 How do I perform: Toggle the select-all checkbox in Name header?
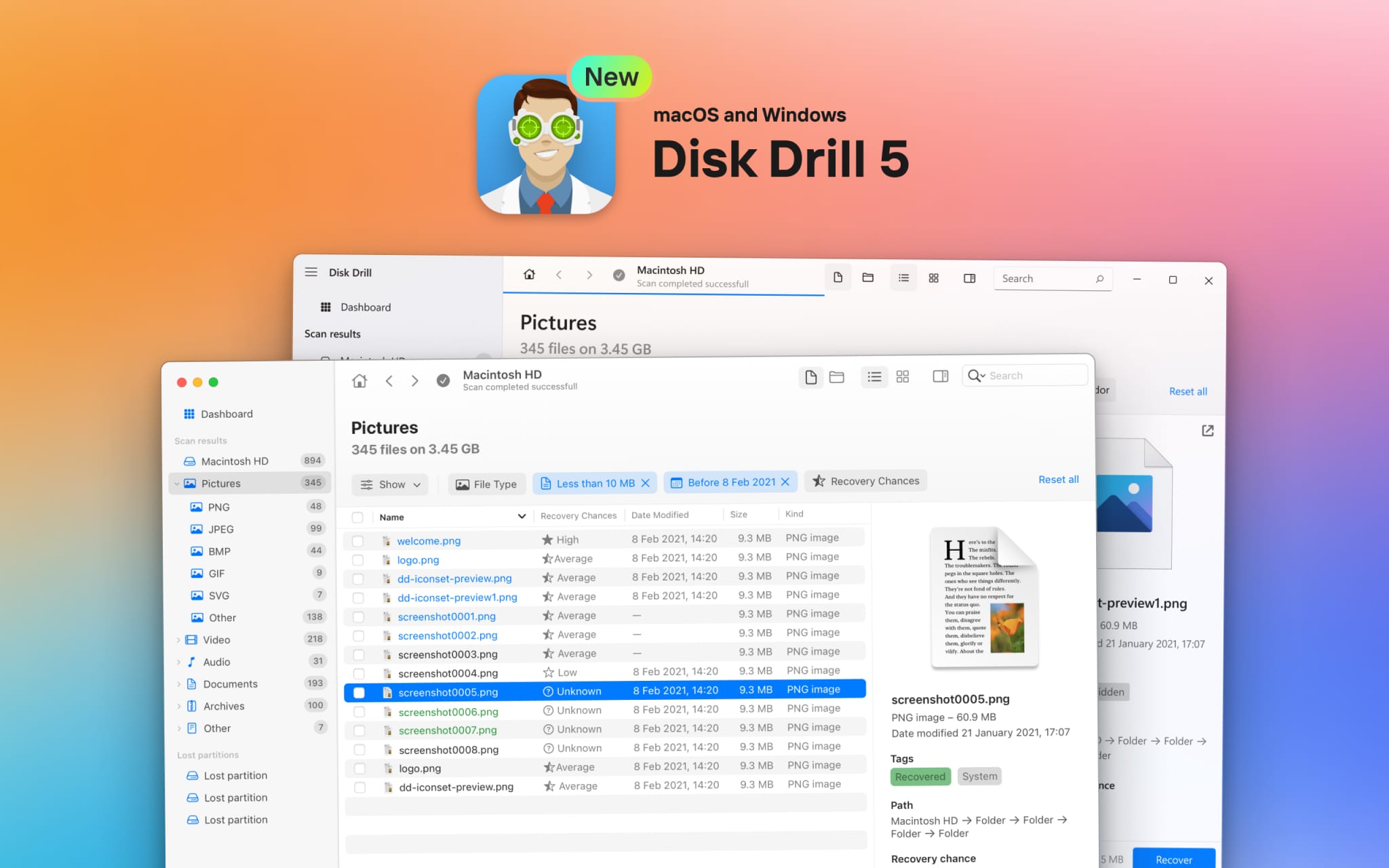357,517
